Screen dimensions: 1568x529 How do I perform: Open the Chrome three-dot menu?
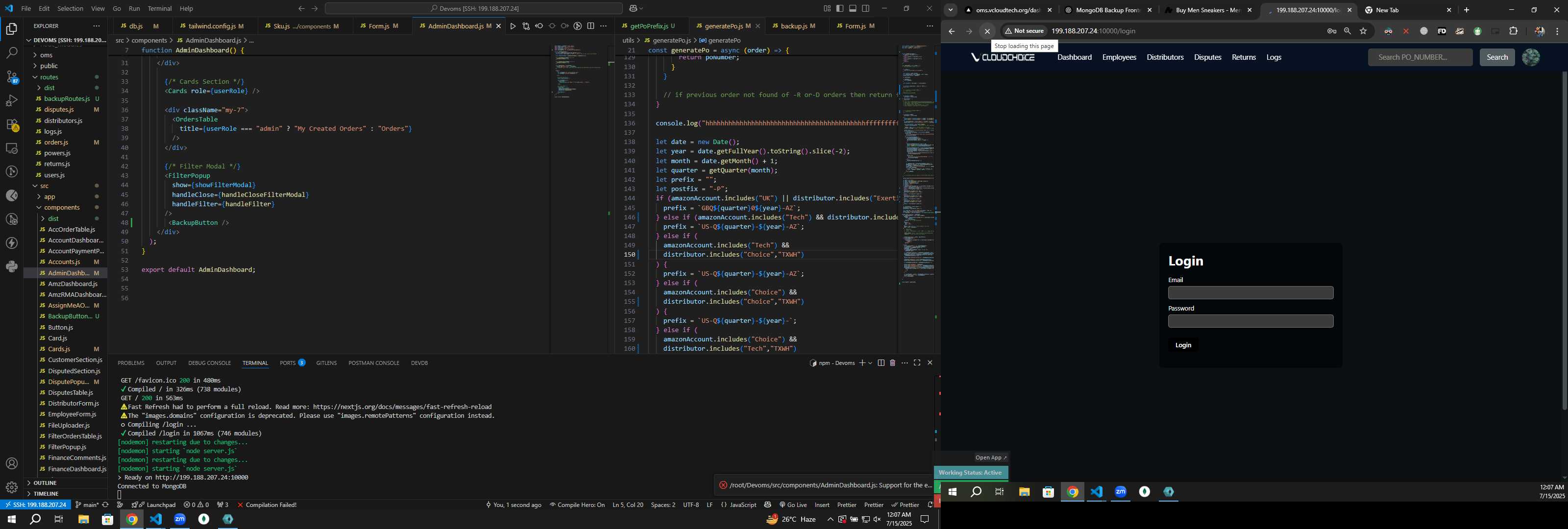tap(1557, 31)
